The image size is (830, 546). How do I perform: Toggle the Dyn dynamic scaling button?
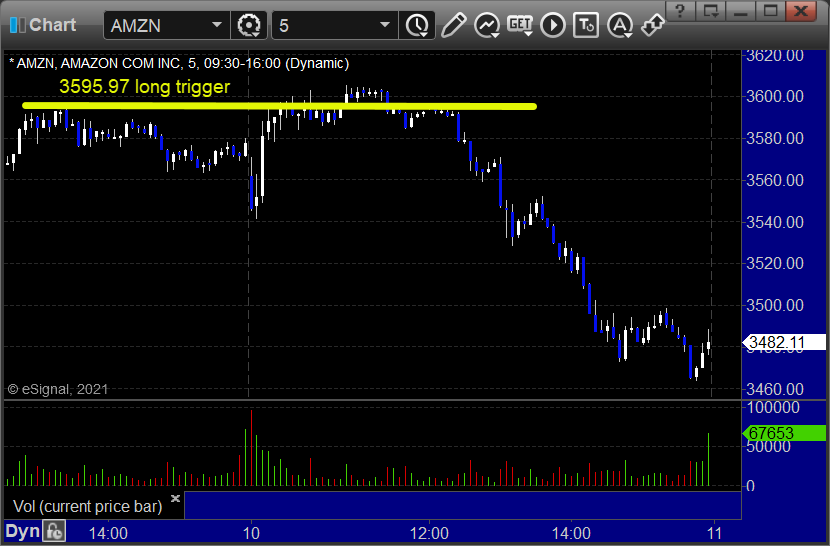[23, 531]
